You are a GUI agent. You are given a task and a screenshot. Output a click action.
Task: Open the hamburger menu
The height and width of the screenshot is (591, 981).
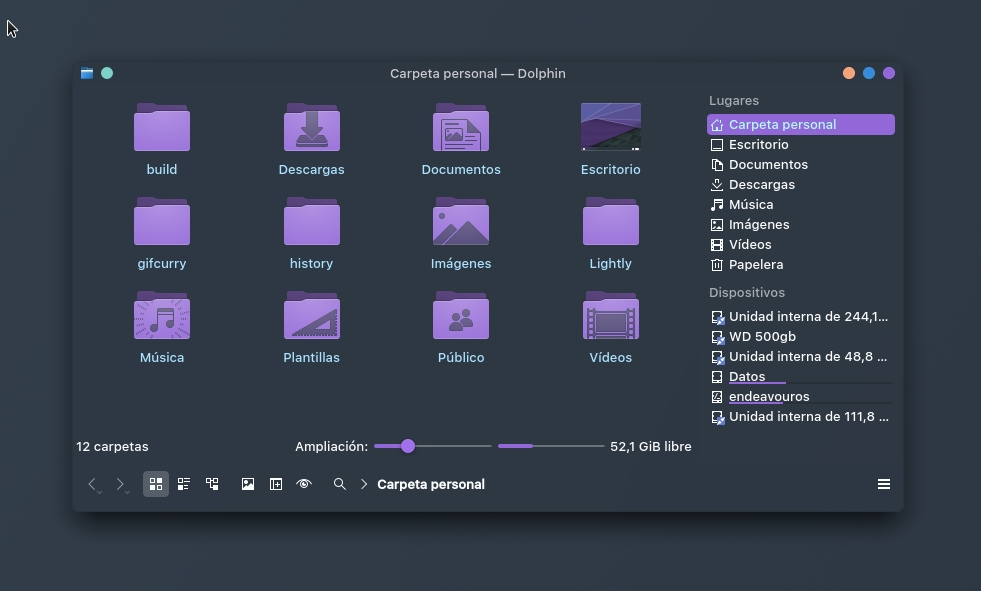click(884, 484)
